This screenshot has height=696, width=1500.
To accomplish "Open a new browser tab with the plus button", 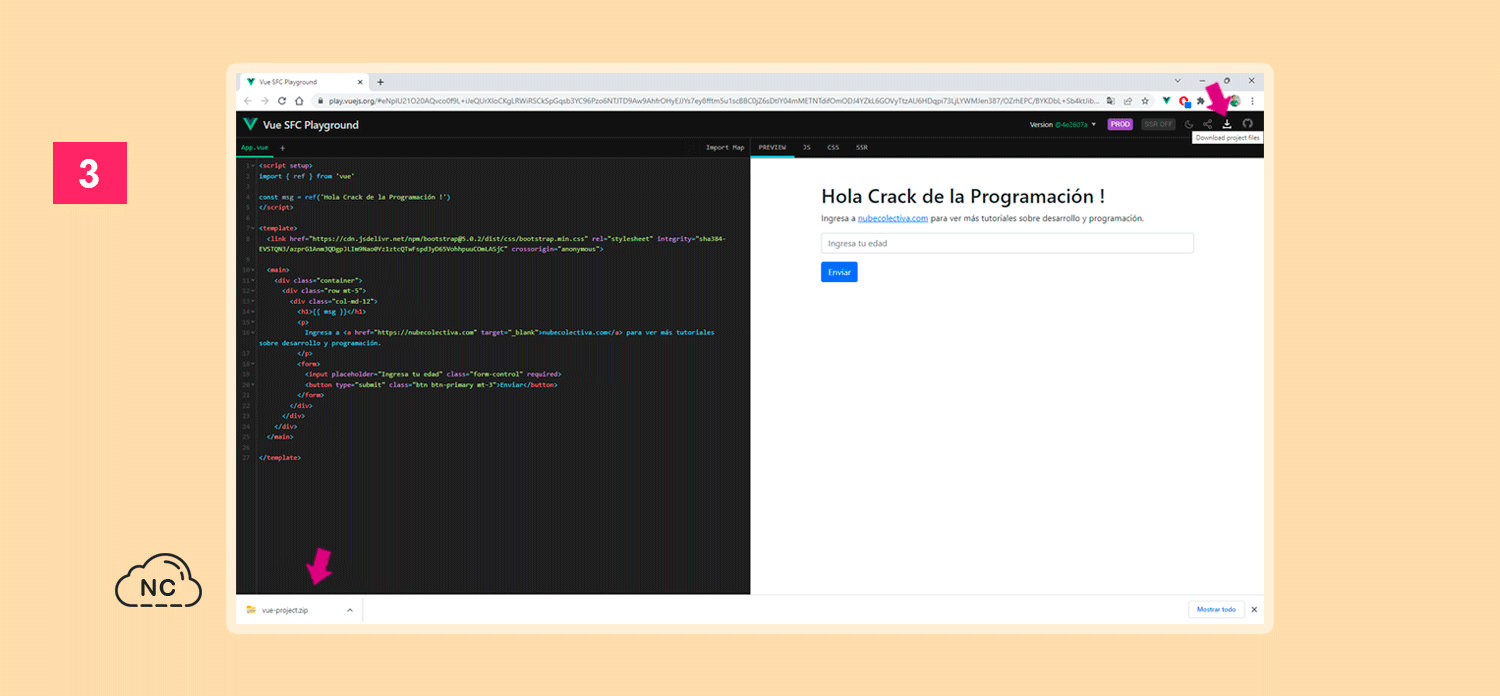I will [x=380, y=82].
